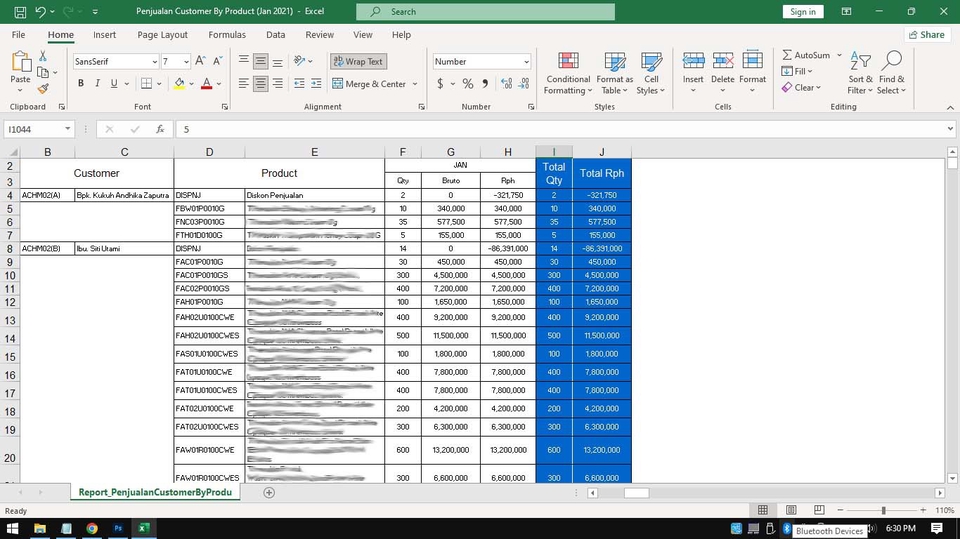The height and width of the screenshot is (539, 960).
Task: Switch to the Data tab
Action: coord(276,35)
